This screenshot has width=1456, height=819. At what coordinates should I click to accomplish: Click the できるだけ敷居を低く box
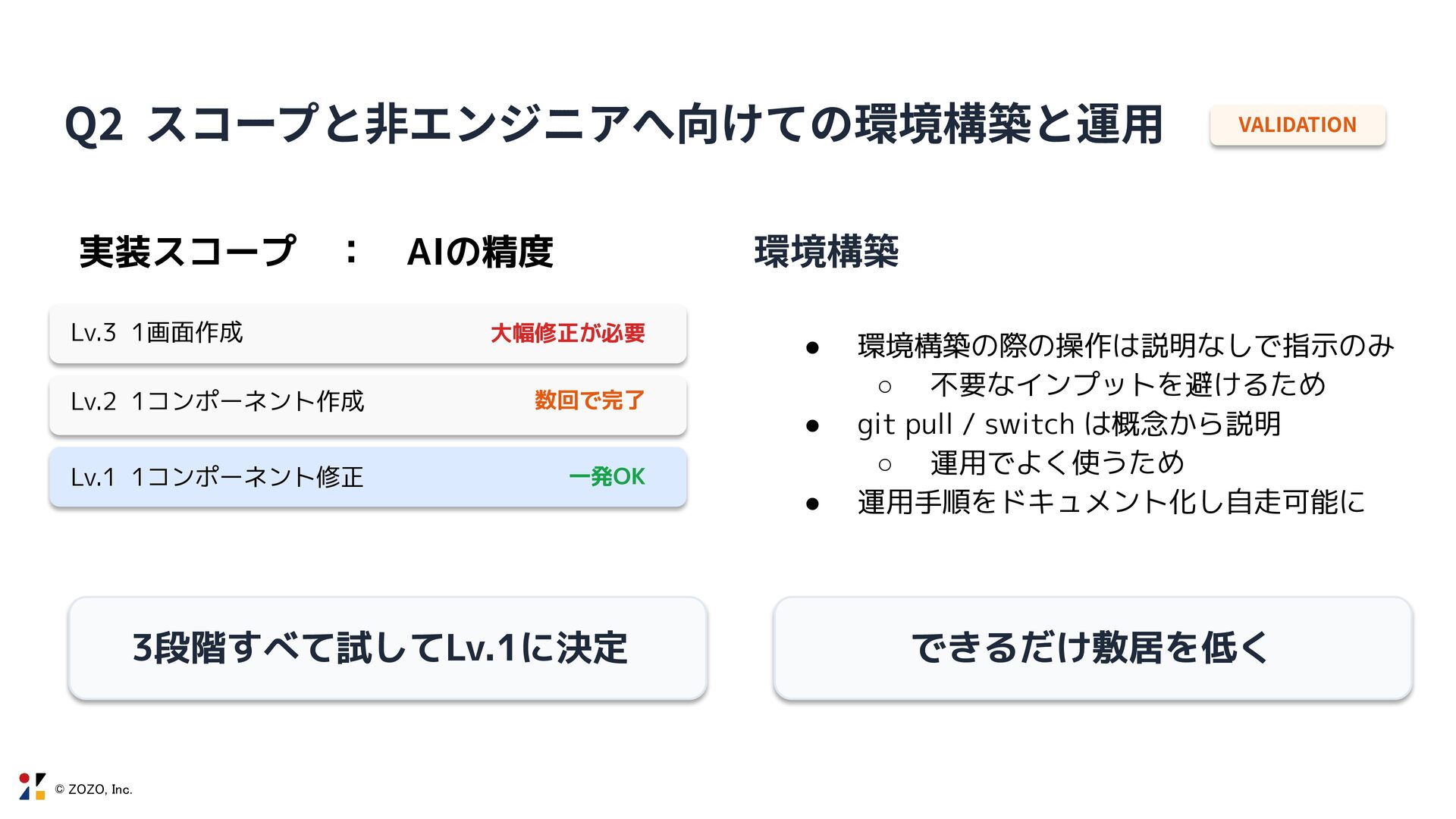[x=1092, y=648]
